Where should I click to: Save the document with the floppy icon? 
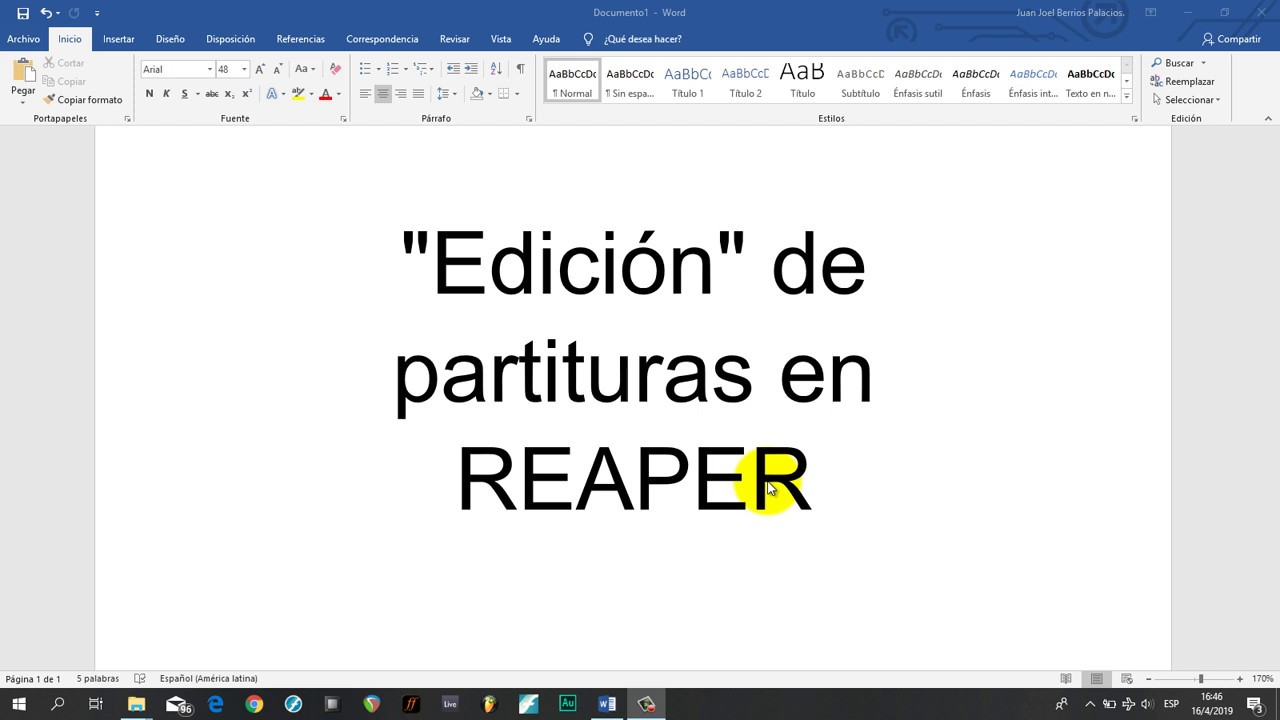pos(23,13)
